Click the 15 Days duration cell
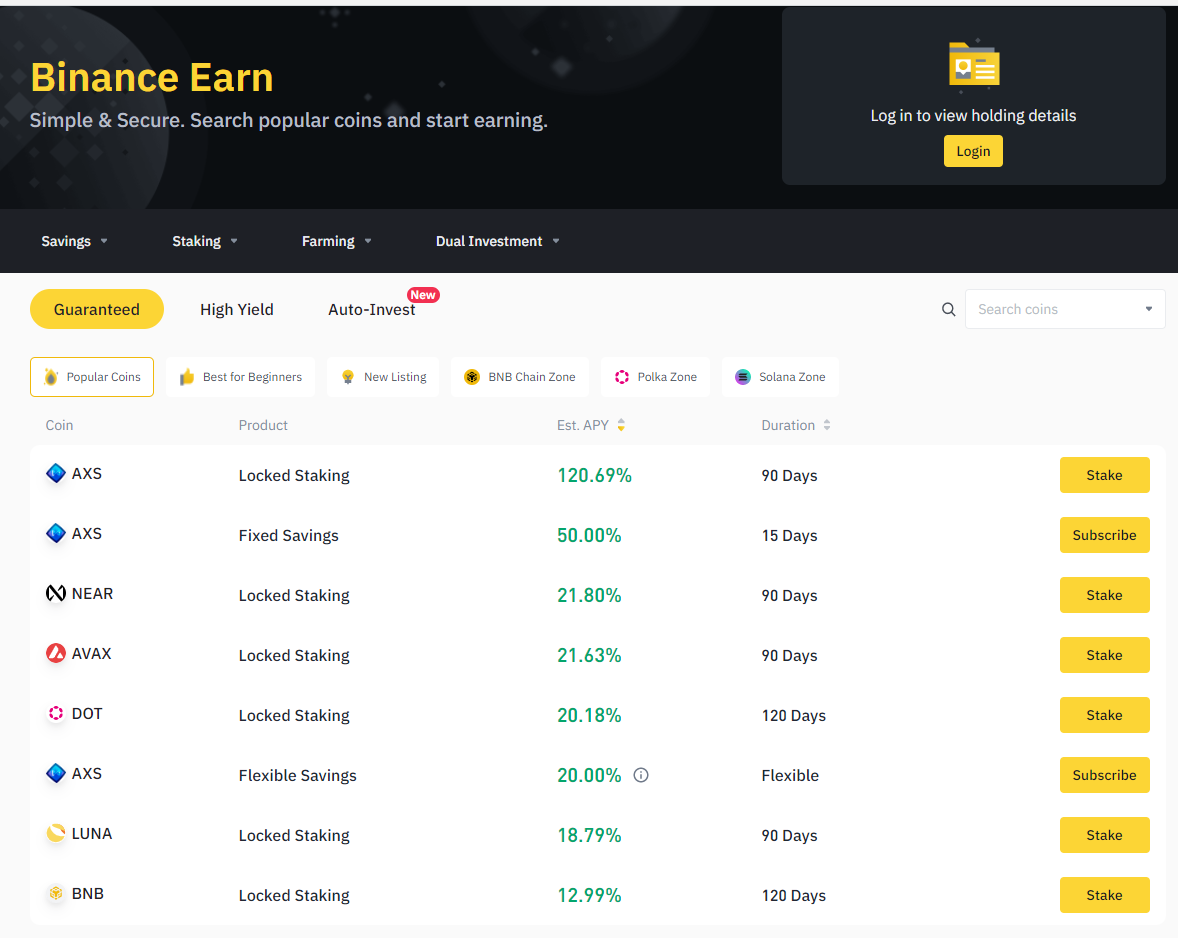The image size is (1178, 938). click(x=789, y=535)
